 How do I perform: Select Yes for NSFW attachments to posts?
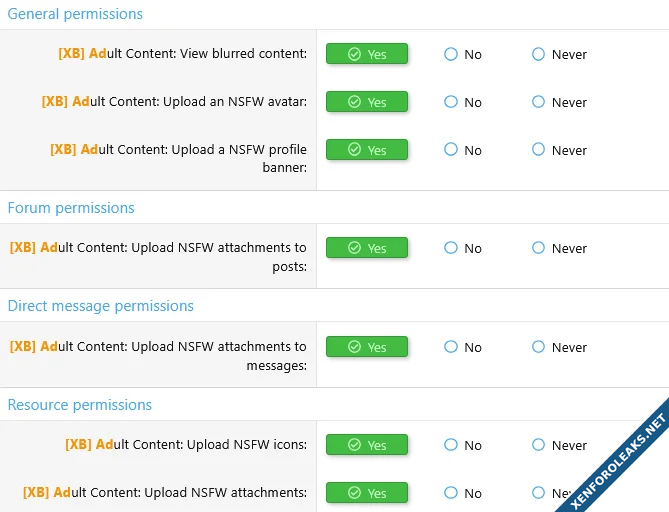point(367,248)
